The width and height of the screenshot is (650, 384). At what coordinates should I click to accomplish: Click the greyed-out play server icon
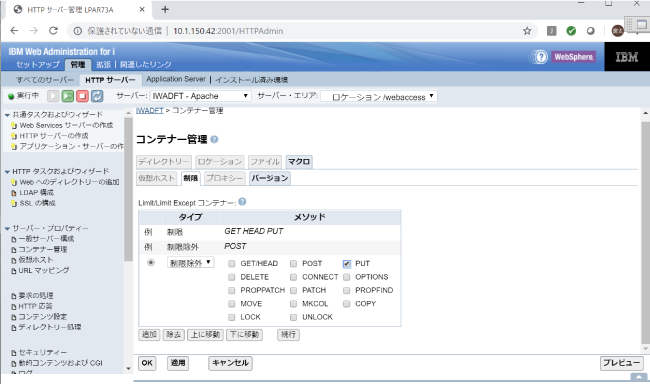pos(53,96)
